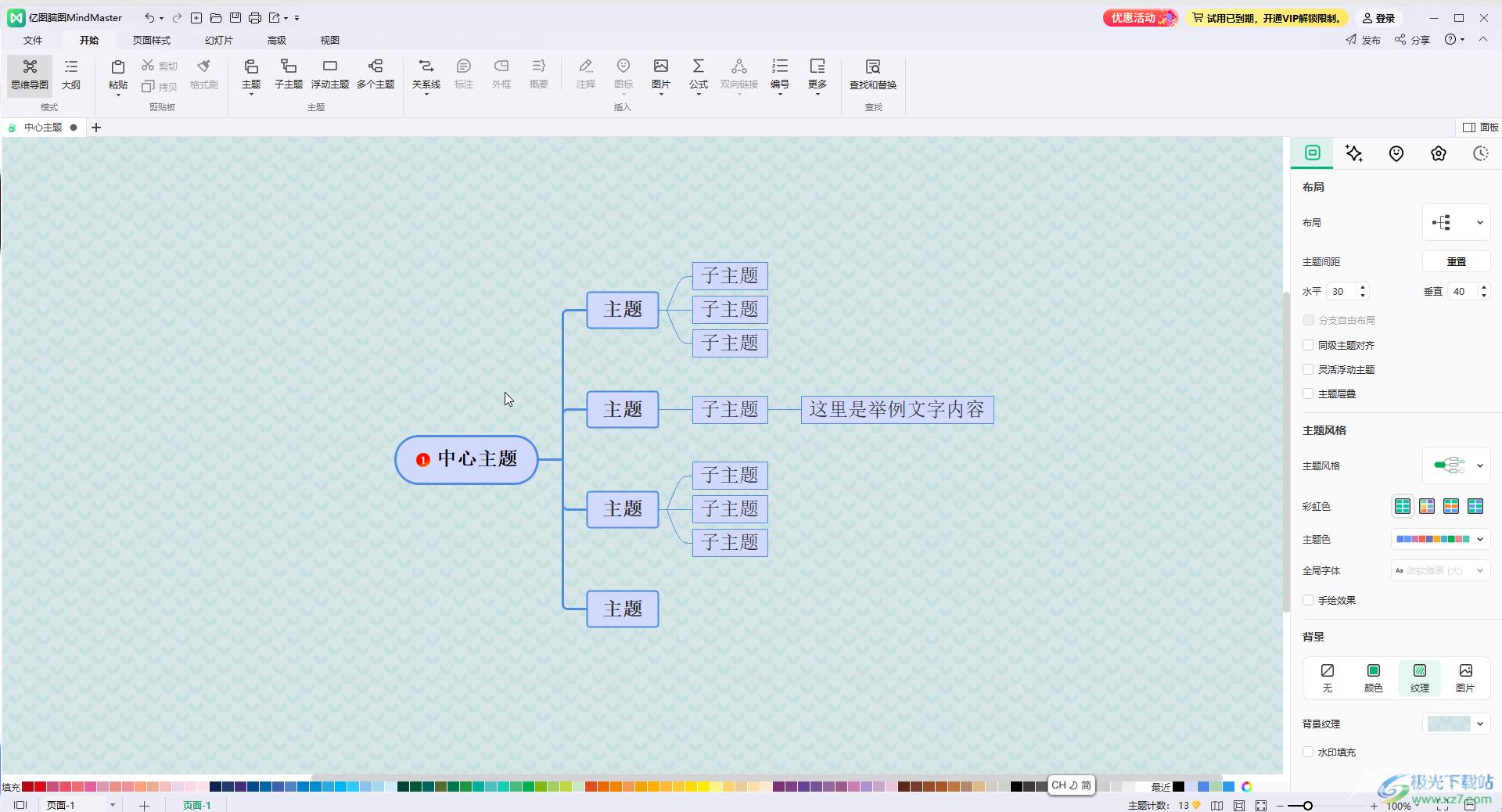This screenshot has height=812, width=1502.
Task: Open find and replace (查找和替换)
Action: coord(873,75)
